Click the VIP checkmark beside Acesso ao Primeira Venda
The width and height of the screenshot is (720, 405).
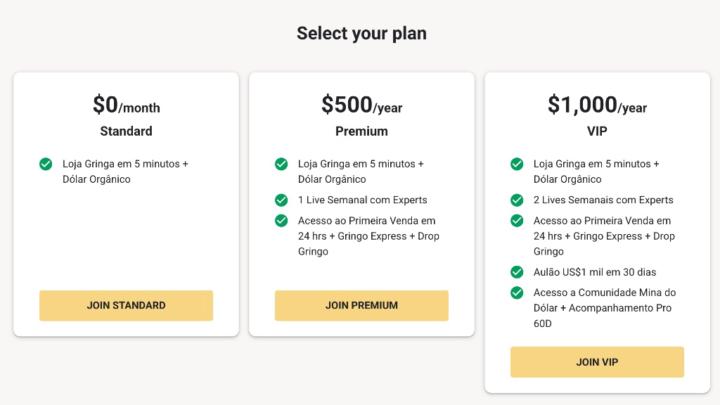(517, 221)
